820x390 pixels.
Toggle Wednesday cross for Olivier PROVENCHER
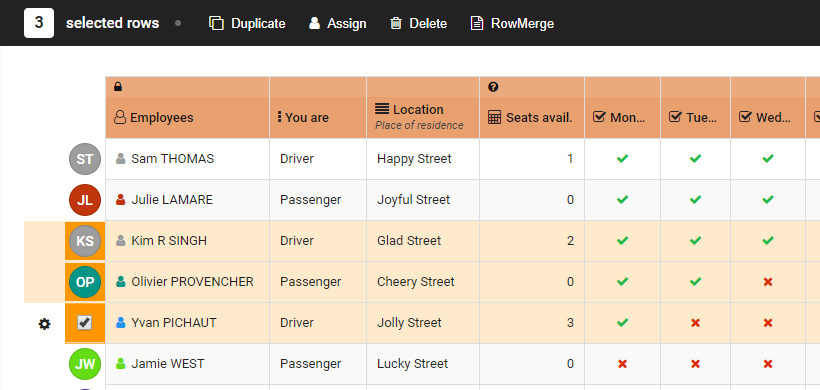click(768, 282)
